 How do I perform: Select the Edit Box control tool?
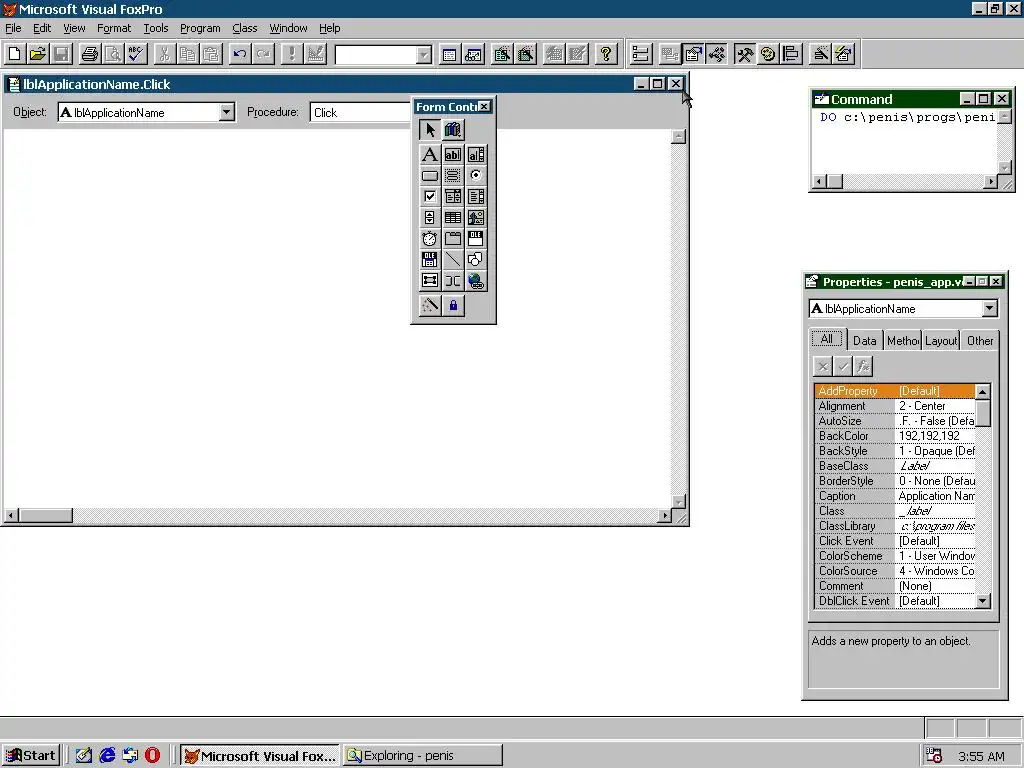476,155
